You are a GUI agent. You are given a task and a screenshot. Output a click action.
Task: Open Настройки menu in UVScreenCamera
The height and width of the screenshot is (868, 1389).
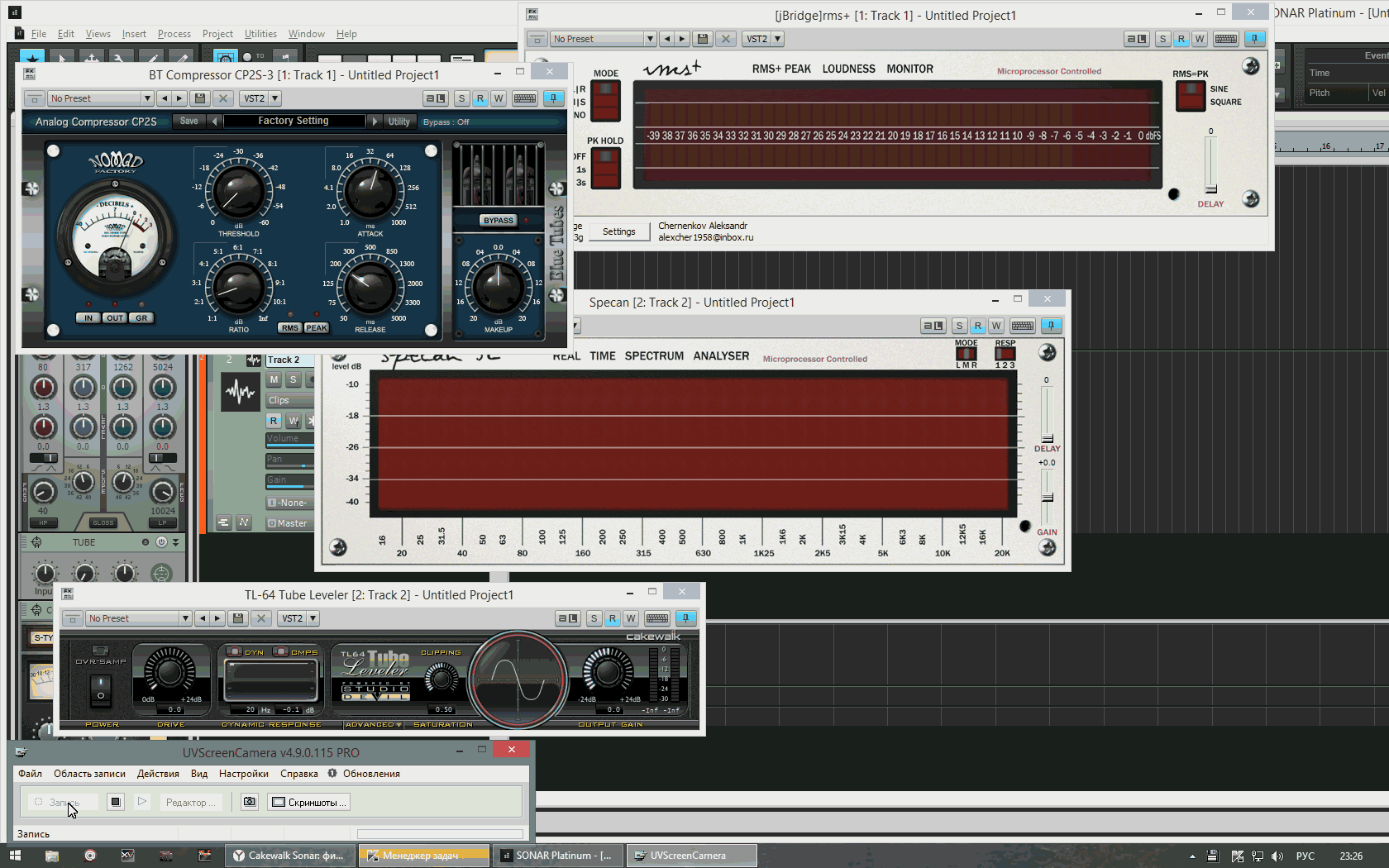pos(243,774)
